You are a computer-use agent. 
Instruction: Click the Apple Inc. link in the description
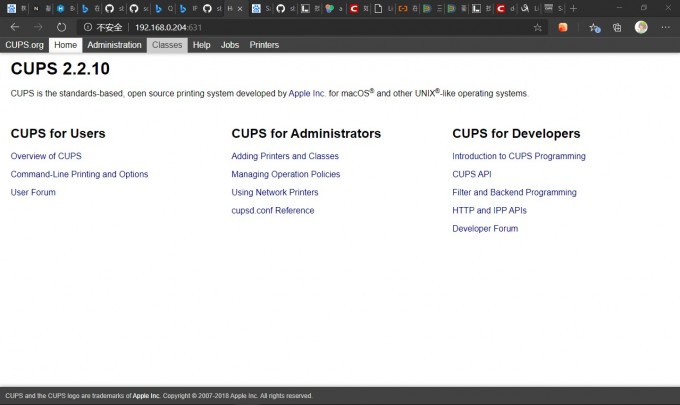tap(307, 93)
